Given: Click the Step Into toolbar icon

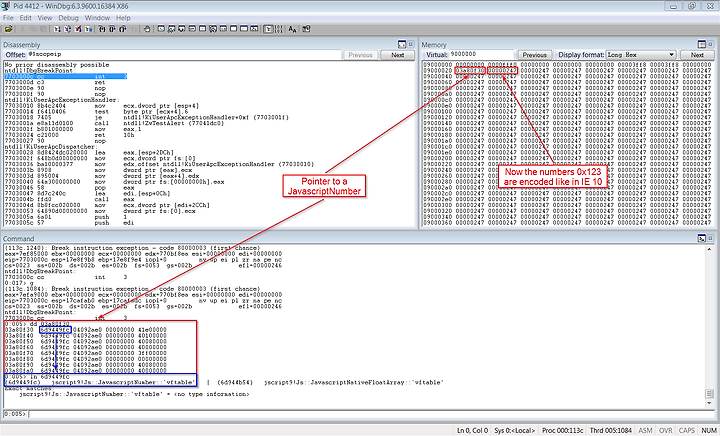Looking at the screenshot, I should point(102,29).
